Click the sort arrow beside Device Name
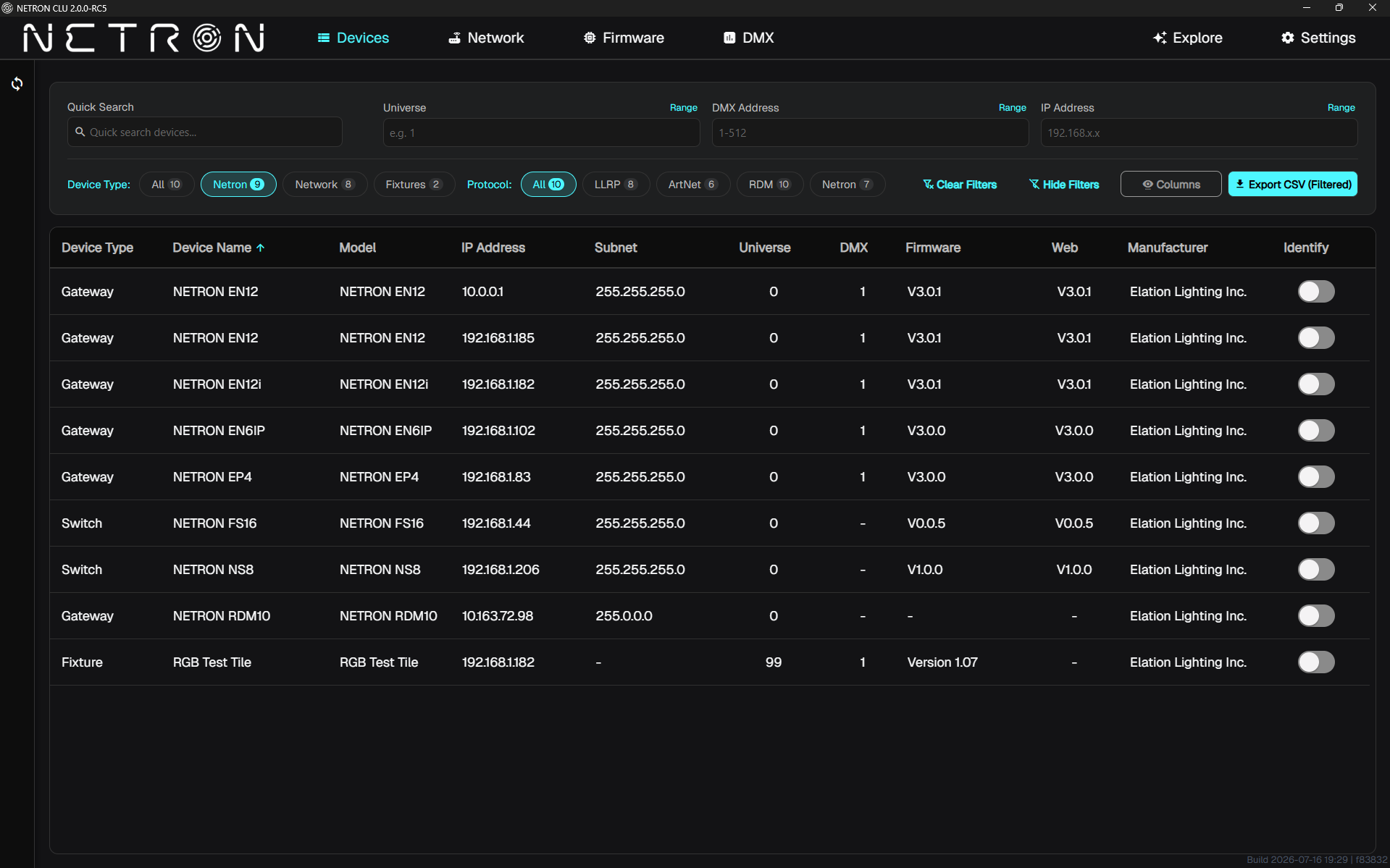Image resolution: width=1390 pixels, height=868 pixels. pos(260,248)
